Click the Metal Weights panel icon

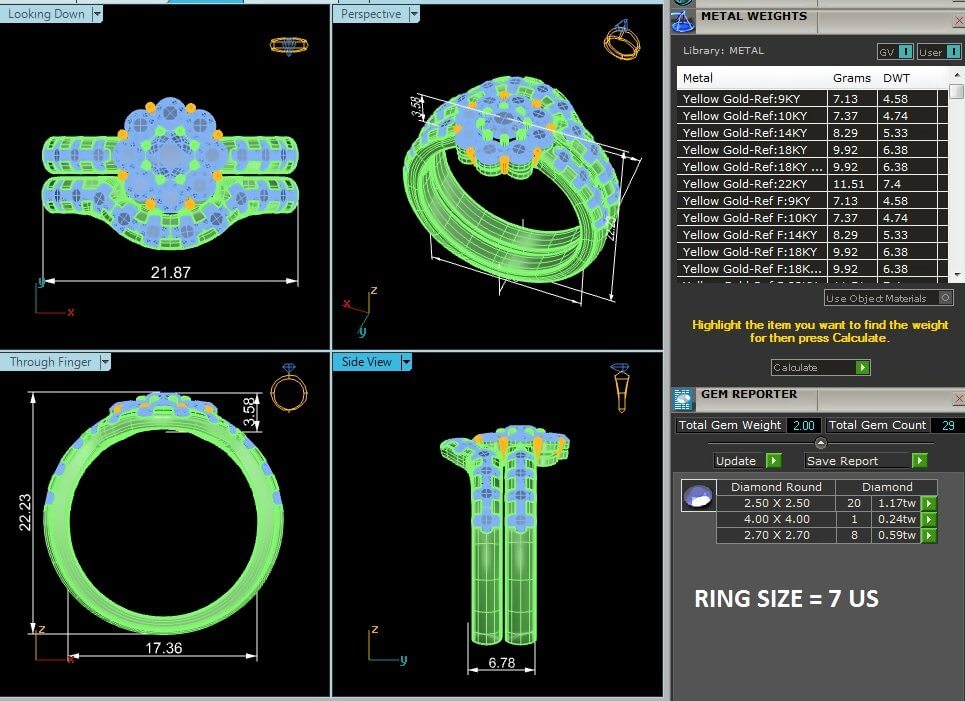click(683, 19)
